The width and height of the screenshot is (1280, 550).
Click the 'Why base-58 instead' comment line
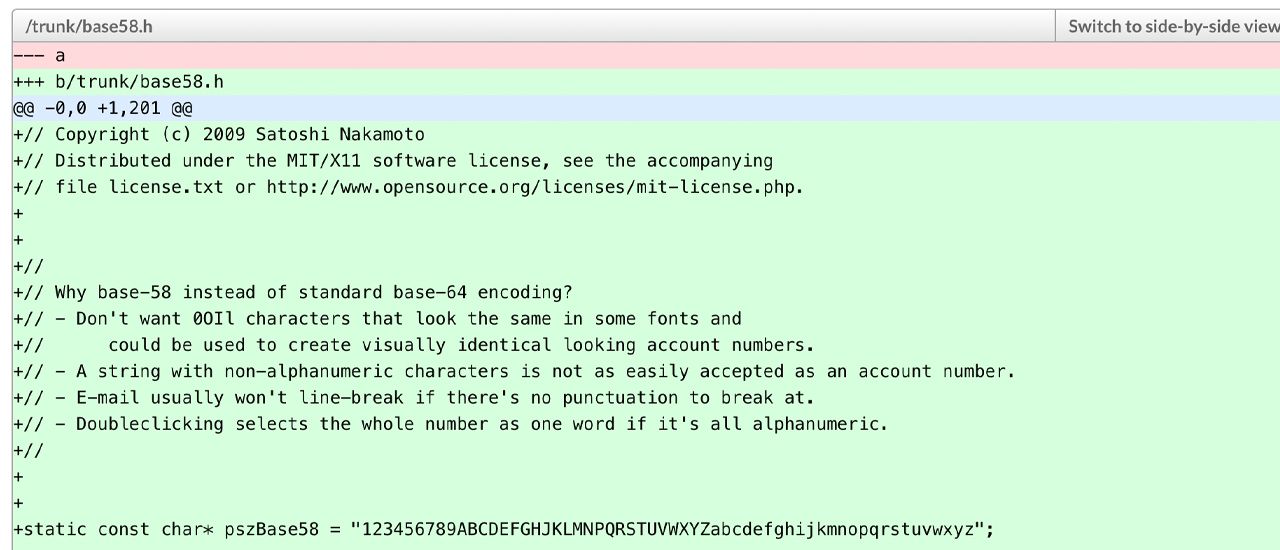click(x=313, y=293)
